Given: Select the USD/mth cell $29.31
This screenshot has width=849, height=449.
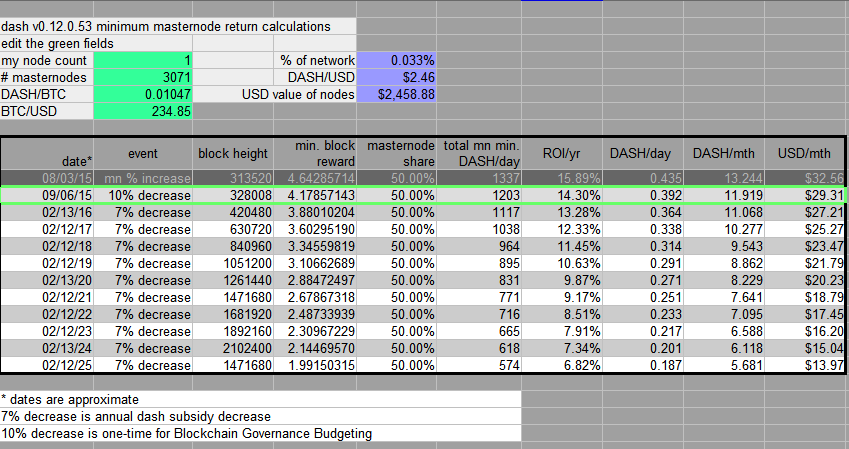Looking at the screenshot, I should click(x=804, y=195).
